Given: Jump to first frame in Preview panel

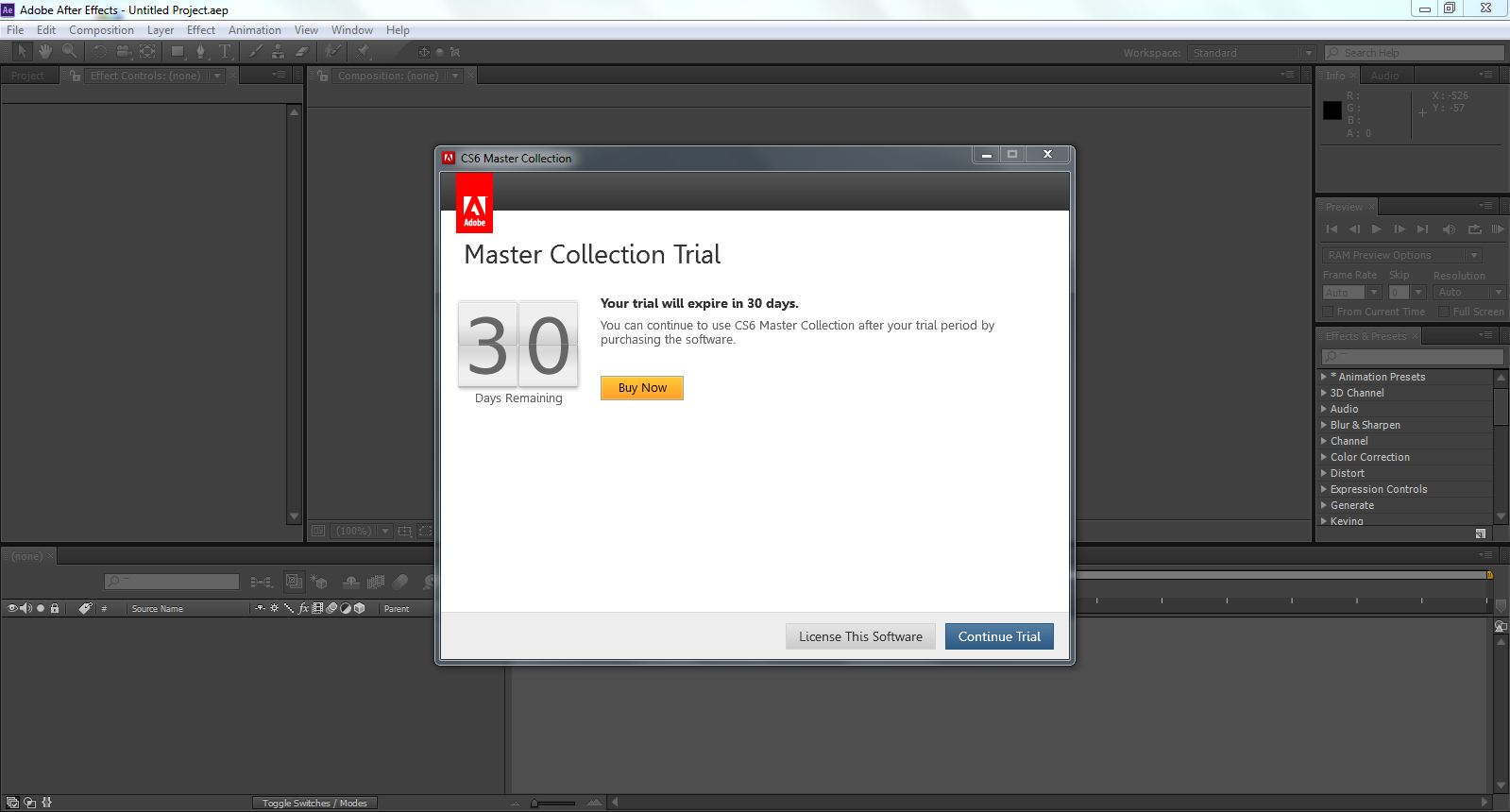Looking at the screenshot, I should (x=1332, y=229).
